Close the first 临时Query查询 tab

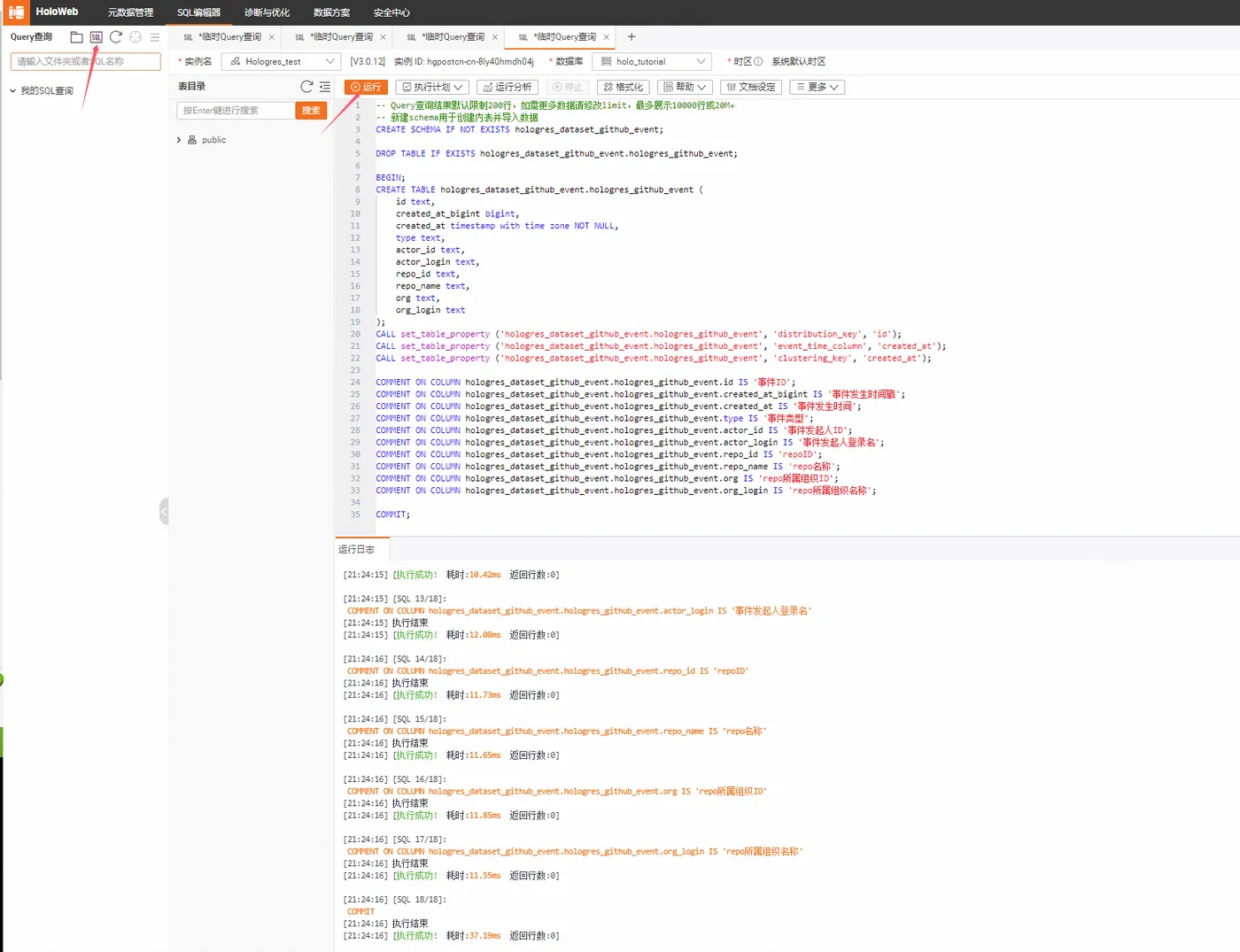(272, 37)
